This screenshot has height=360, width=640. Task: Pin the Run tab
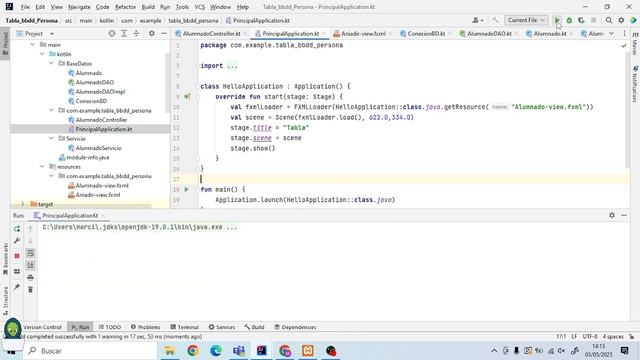pyautogui.click(x=17, y=287)
